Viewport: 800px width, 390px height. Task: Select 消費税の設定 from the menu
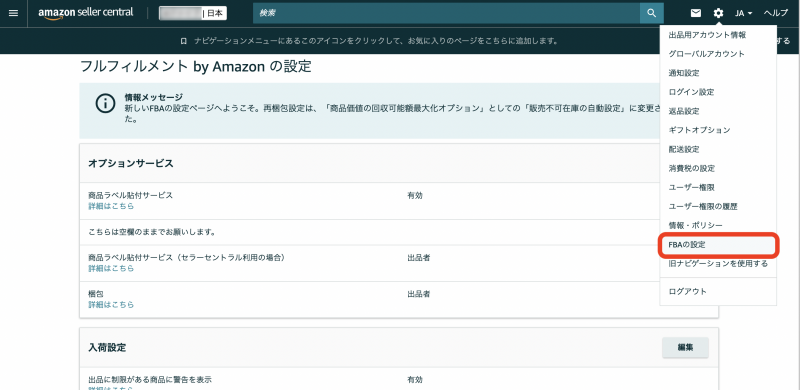click(691, 168)
